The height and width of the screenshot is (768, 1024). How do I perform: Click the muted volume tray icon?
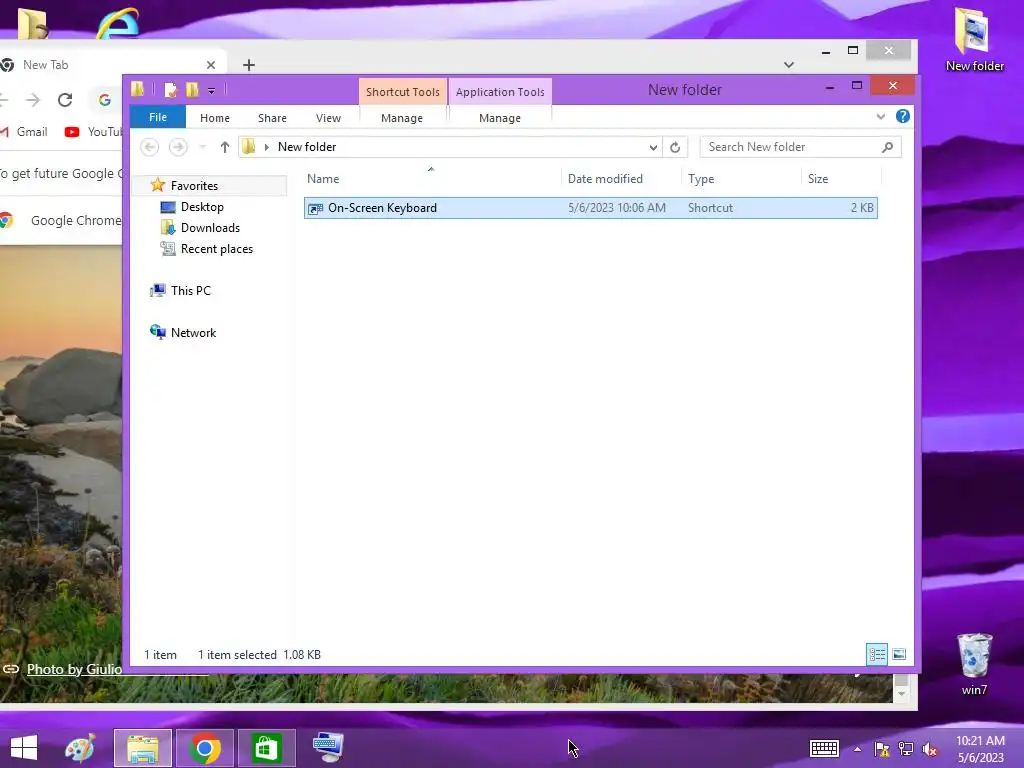click(930, 749)
